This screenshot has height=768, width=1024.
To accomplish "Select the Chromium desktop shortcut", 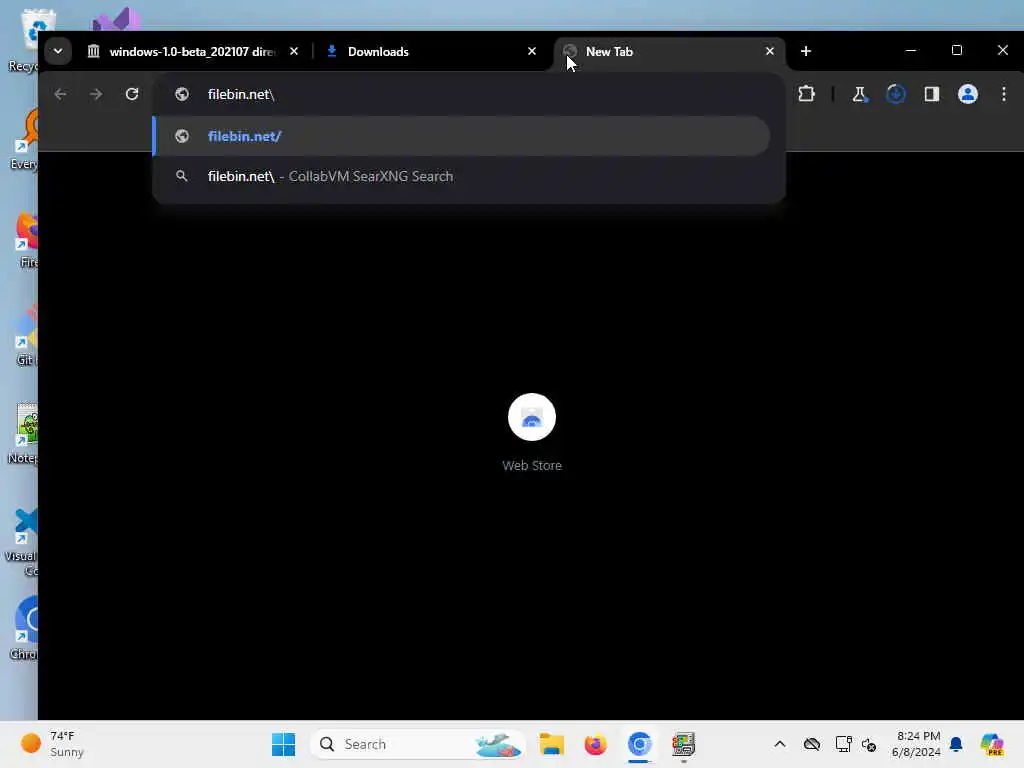I will pyautogui.click(x=25, y=628).
